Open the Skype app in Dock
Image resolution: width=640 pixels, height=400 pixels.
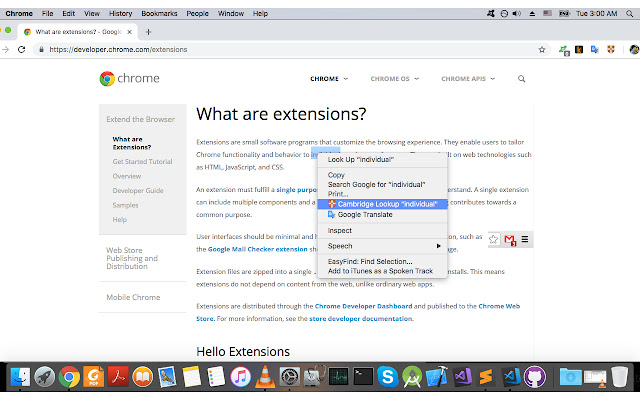[x=386, y=376]
